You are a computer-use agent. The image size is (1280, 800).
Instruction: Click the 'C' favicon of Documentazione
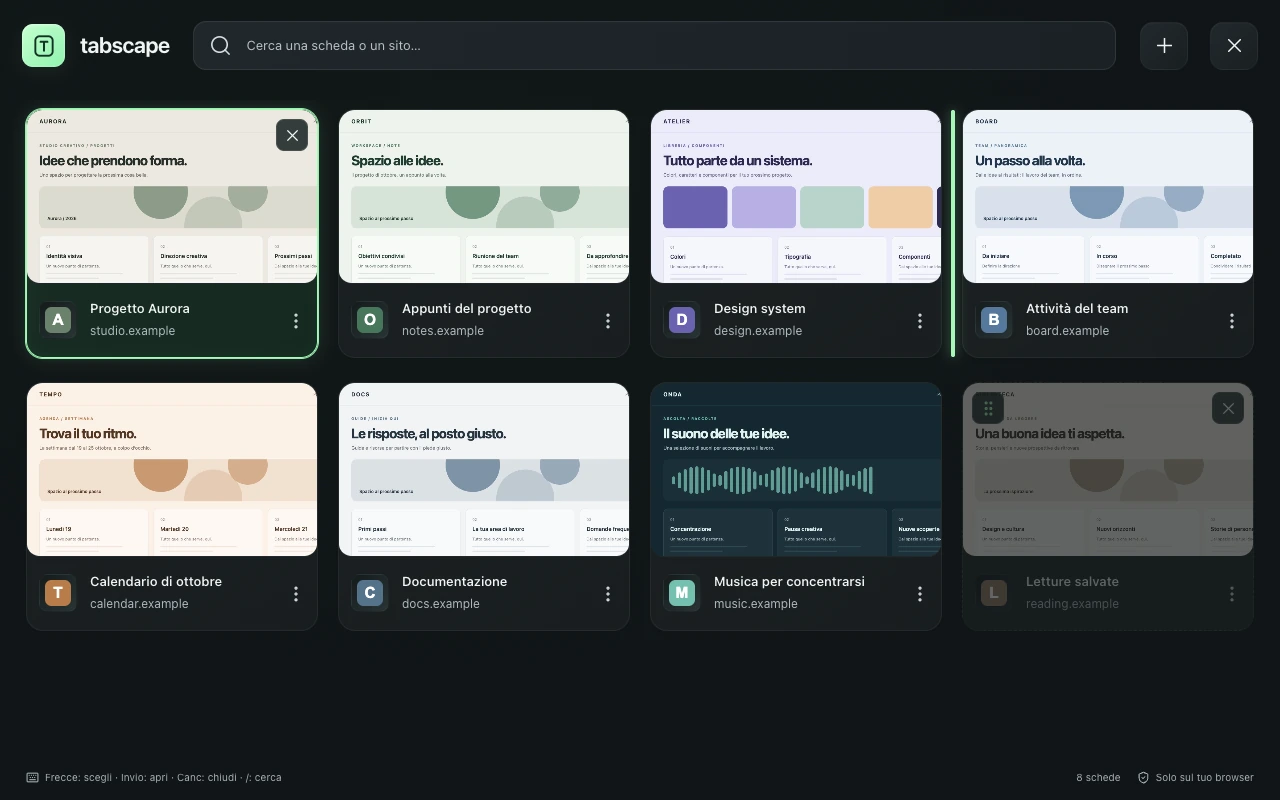pos(370,593)
